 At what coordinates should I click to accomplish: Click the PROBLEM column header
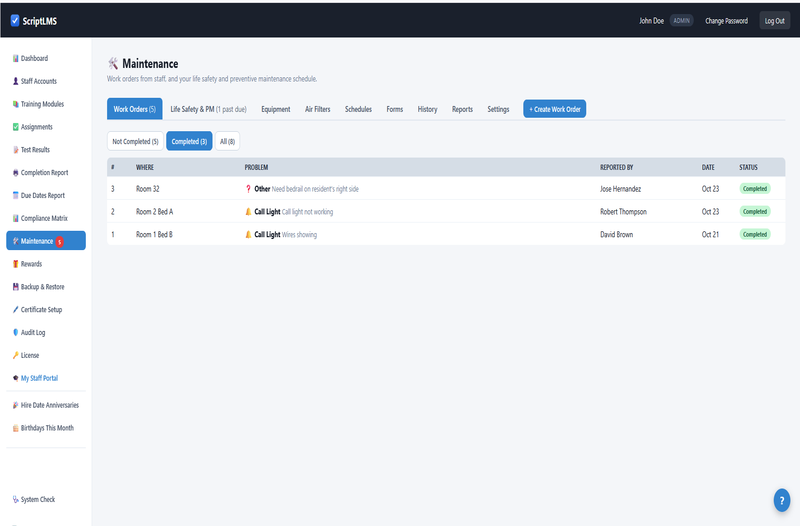[256, 167]
